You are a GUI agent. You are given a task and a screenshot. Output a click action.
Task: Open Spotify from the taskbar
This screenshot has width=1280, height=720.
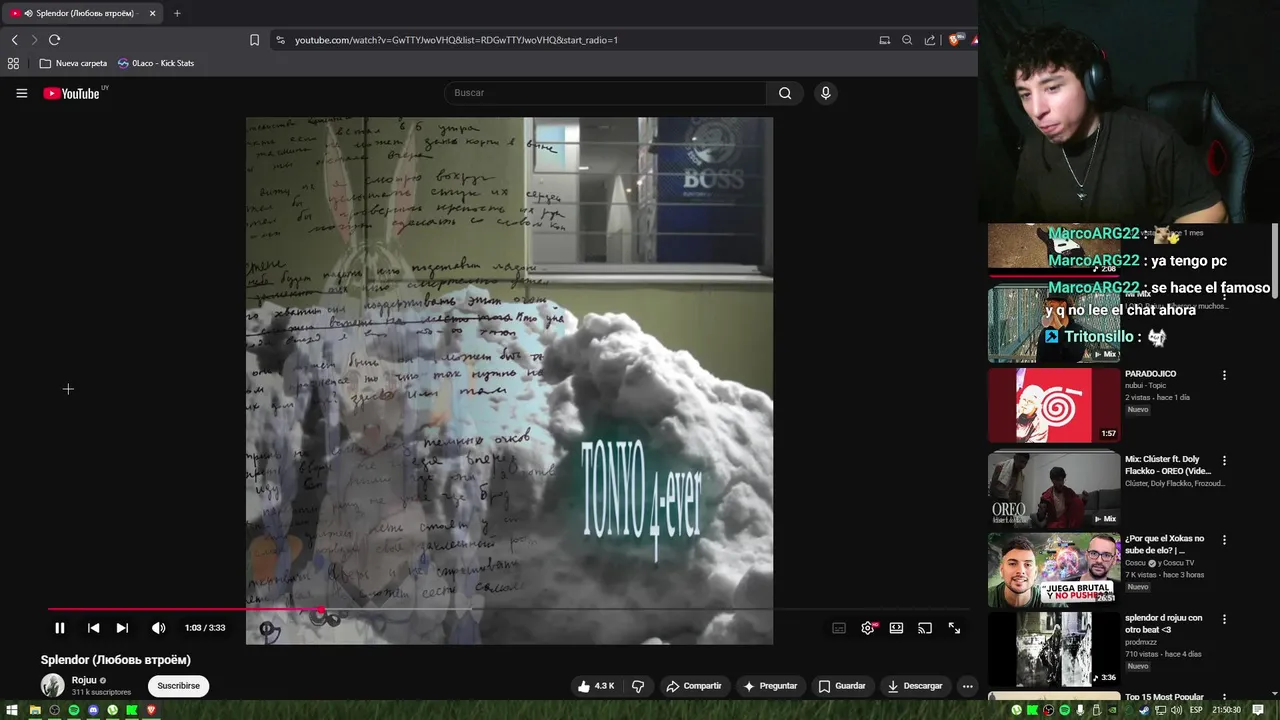pyautogui.click(x=74, y=710)
